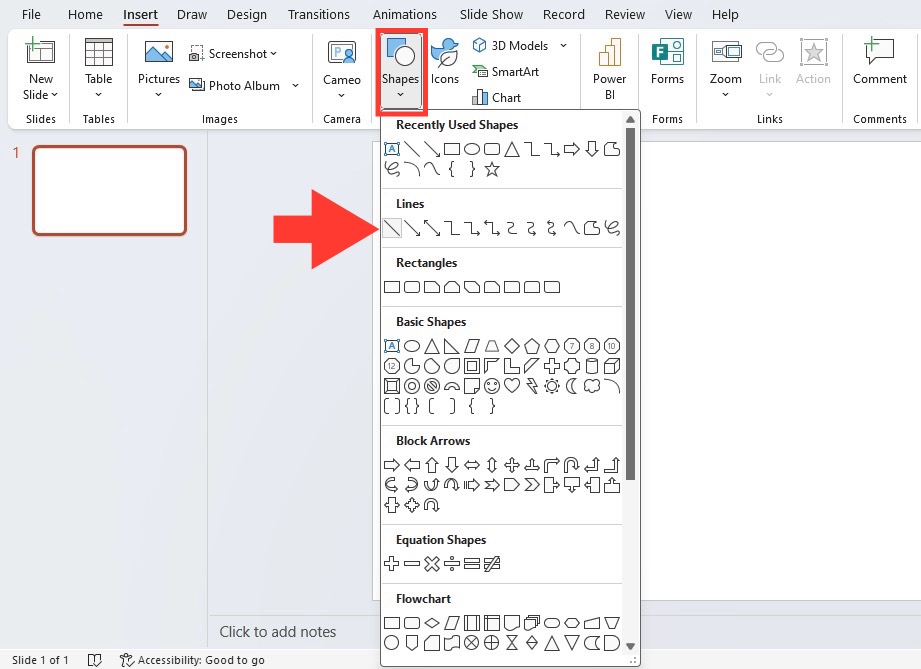Select the plain Rectangle under Rectangles
This screenshot has width=921, height=669.
[x=392, y=287]
